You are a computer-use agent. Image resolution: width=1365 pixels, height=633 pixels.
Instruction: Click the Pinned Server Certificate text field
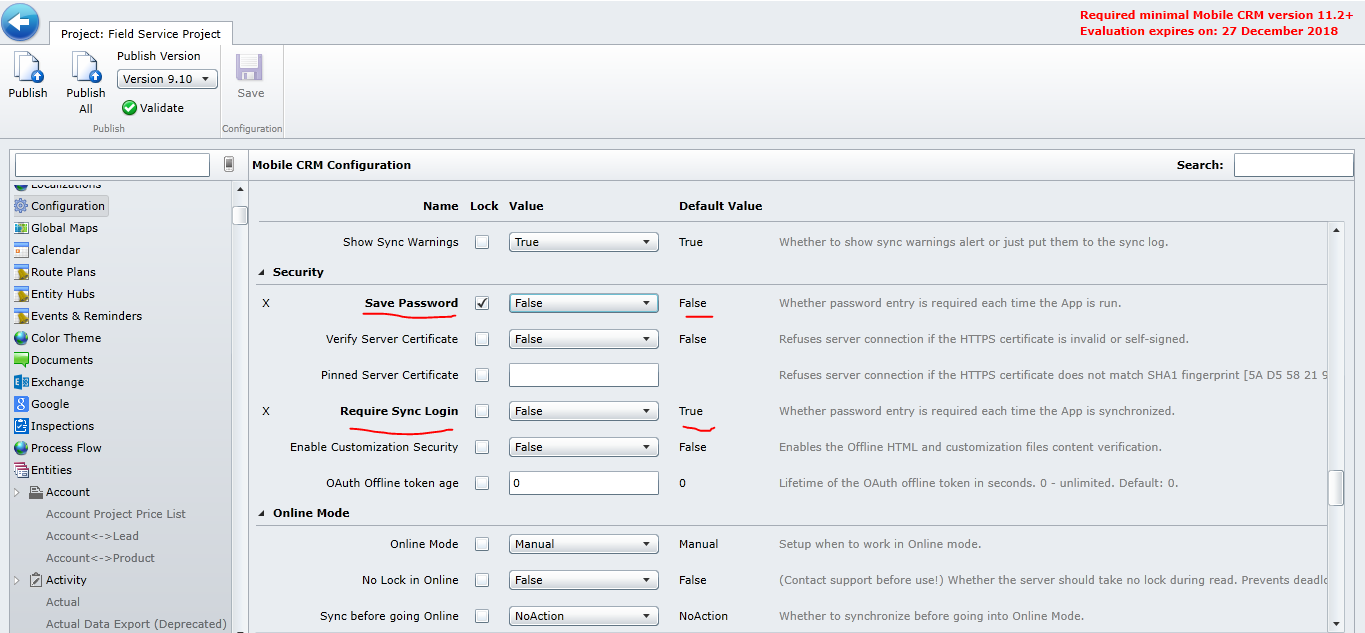coord(583,375)
